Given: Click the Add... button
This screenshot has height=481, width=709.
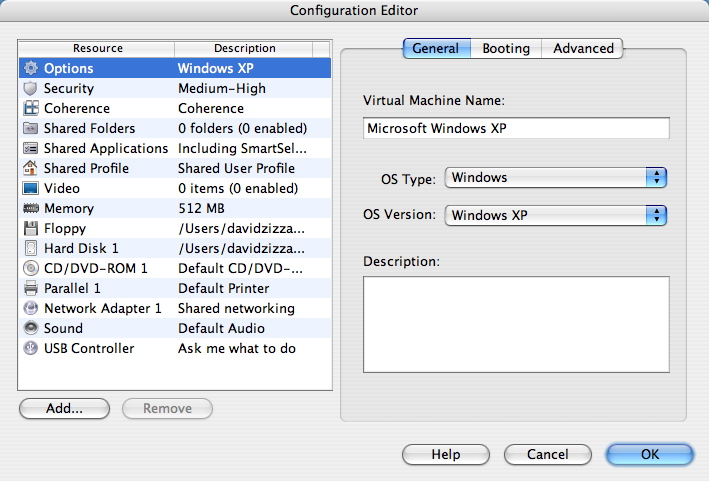Looking at the screenshot, I should tap(64, 409).
